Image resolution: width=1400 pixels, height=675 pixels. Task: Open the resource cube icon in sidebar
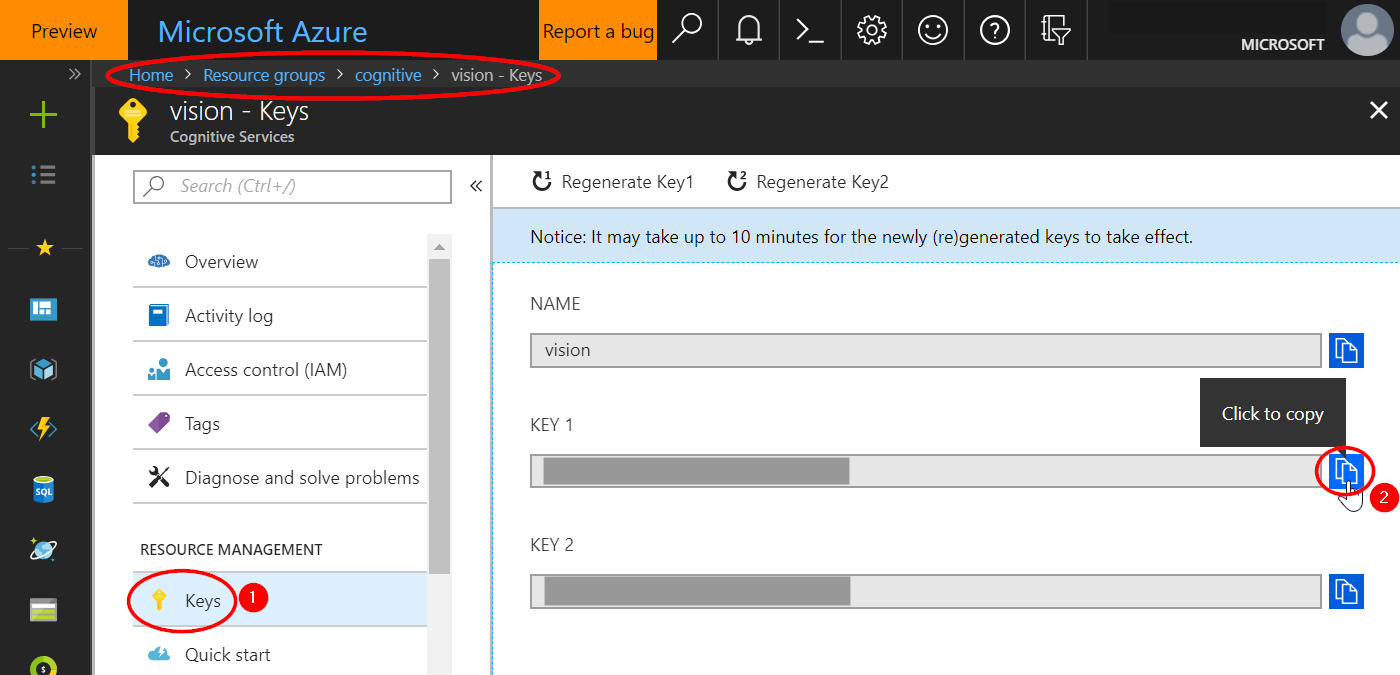point(44,370)
